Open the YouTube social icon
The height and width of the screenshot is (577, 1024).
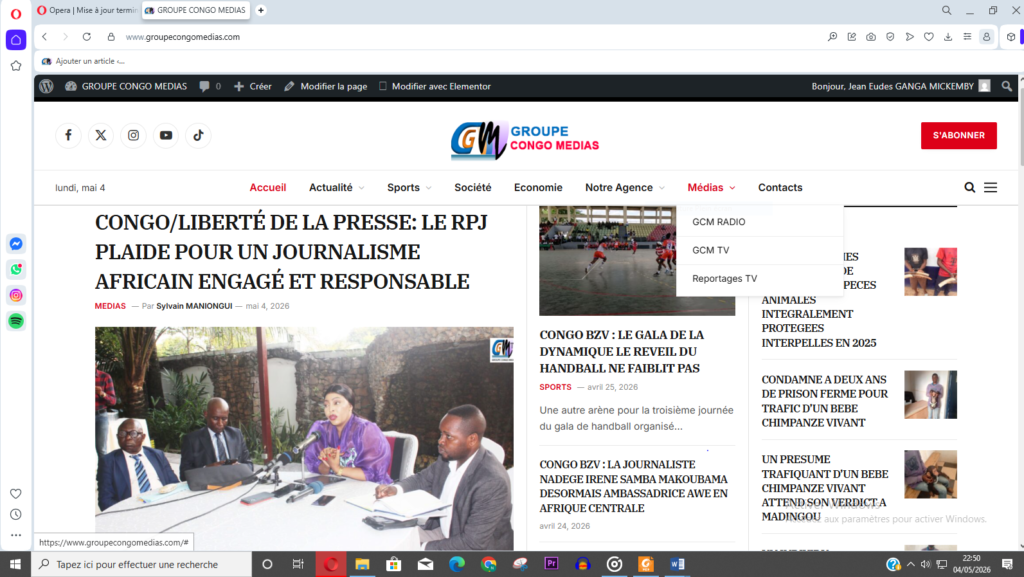point(166,135)
